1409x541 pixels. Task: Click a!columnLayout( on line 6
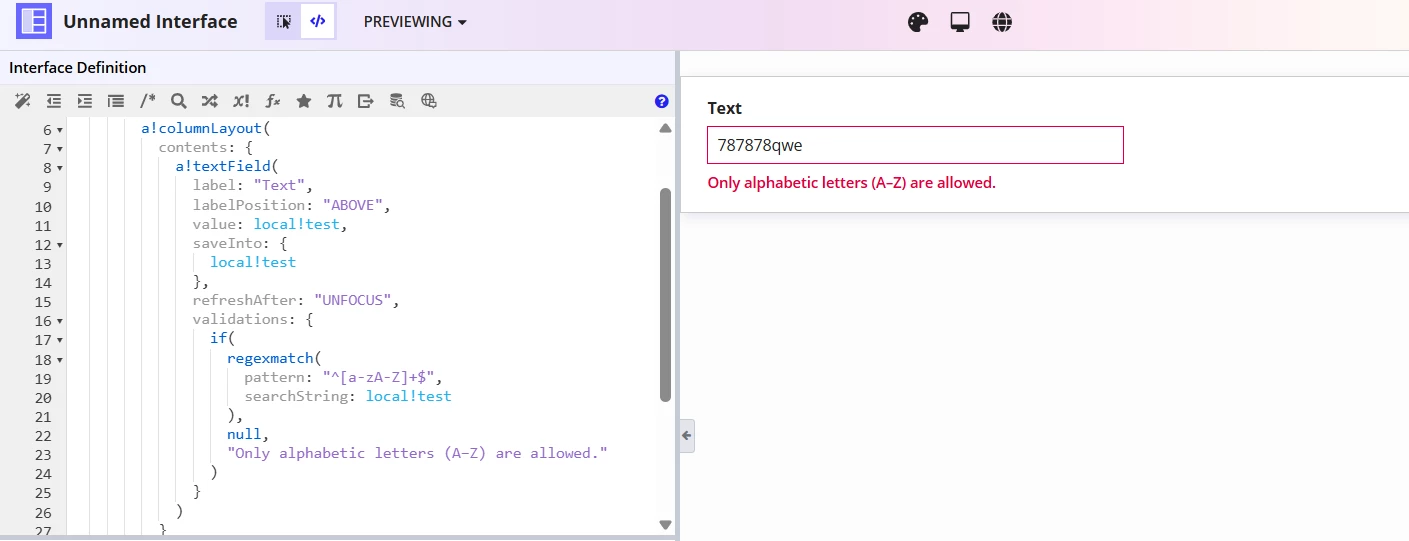(206, 129)
